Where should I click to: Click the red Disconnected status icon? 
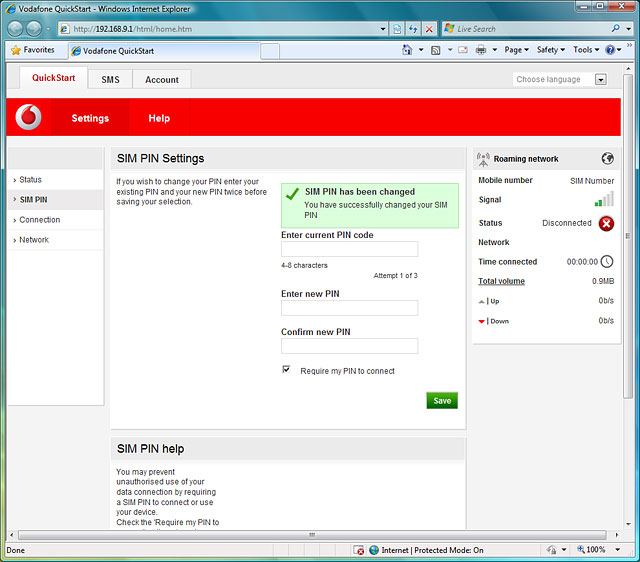(x=606, y=223)
